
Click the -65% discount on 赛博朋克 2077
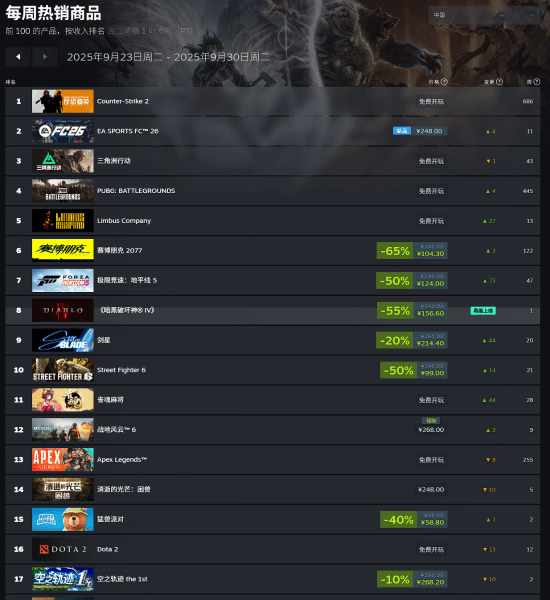395,251
